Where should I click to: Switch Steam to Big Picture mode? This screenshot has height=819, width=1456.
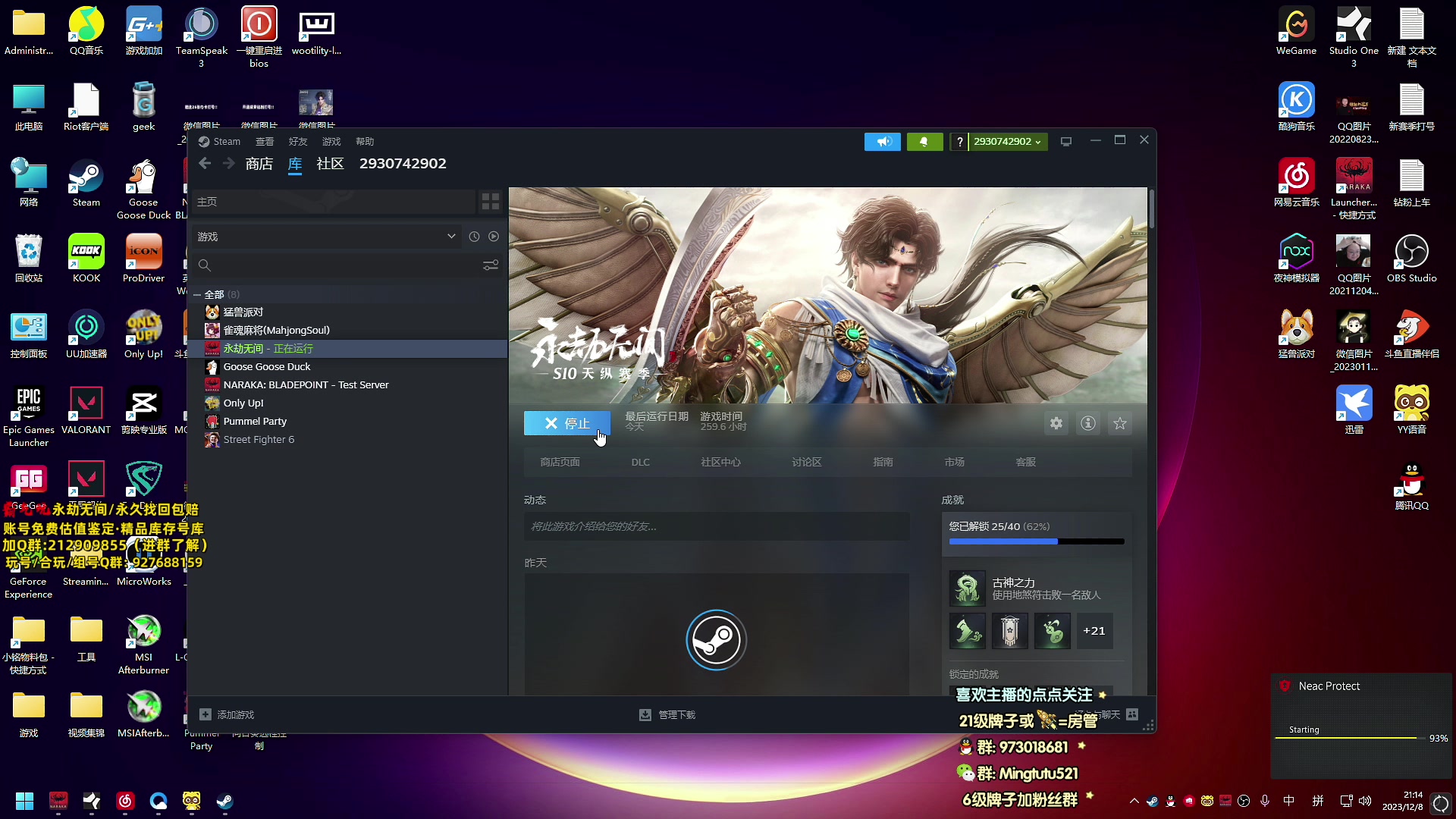(1066, 142)
